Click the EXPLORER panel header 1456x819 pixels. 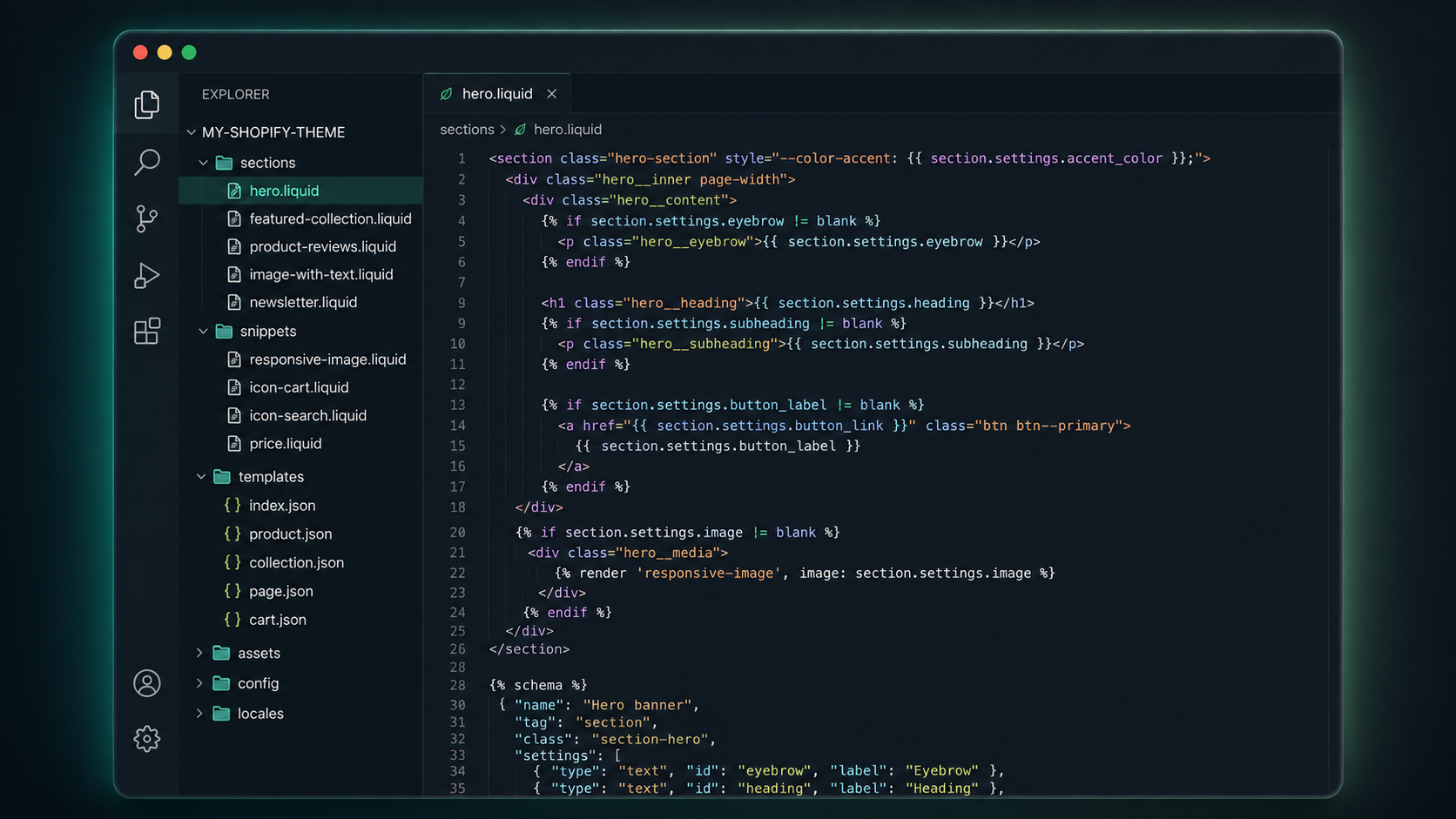(236, 94)
